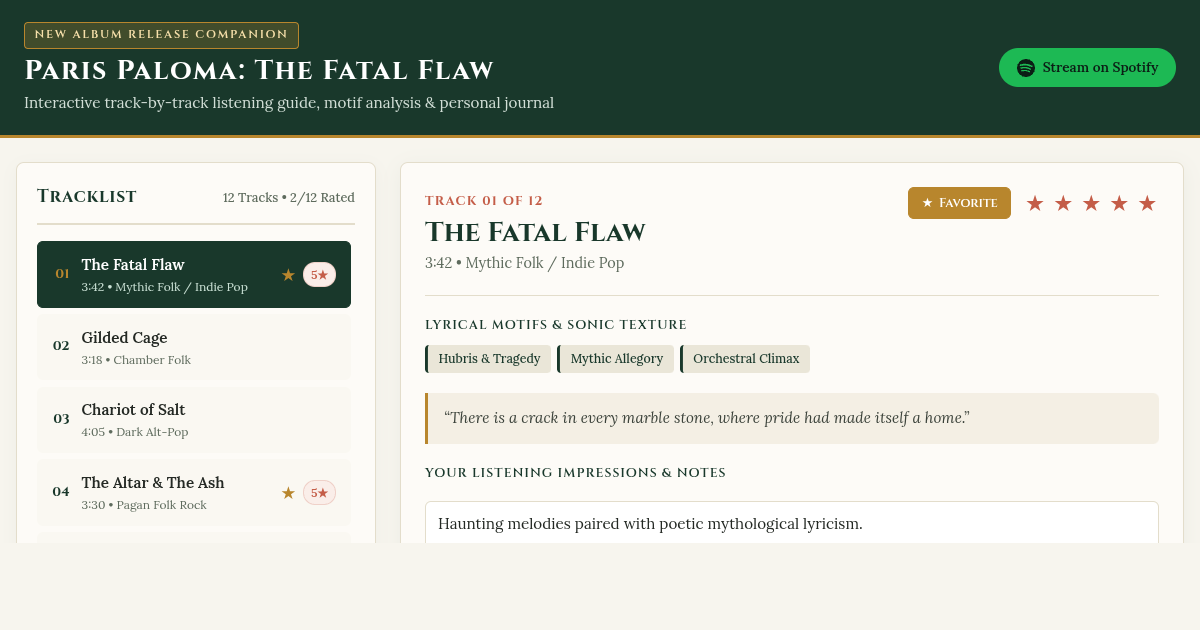This screenshot has height=630, width=1200.
Task: Click the Stream on Spotify button
Action: tap(1087, 68)
